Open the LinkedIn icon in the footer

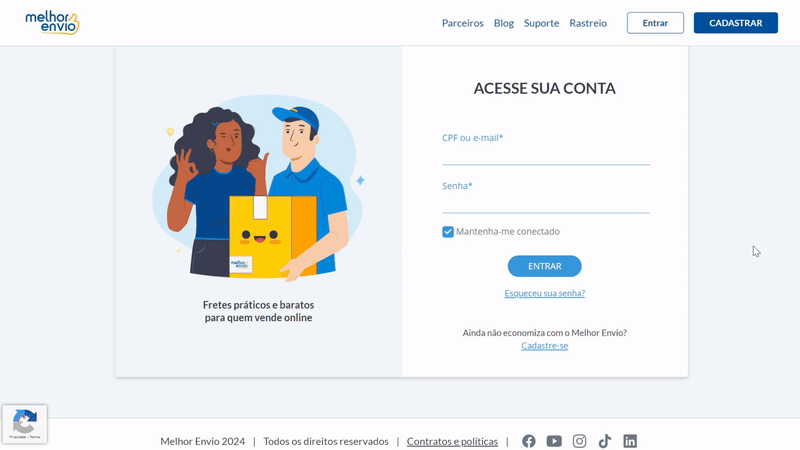click(x=630, y=441)
